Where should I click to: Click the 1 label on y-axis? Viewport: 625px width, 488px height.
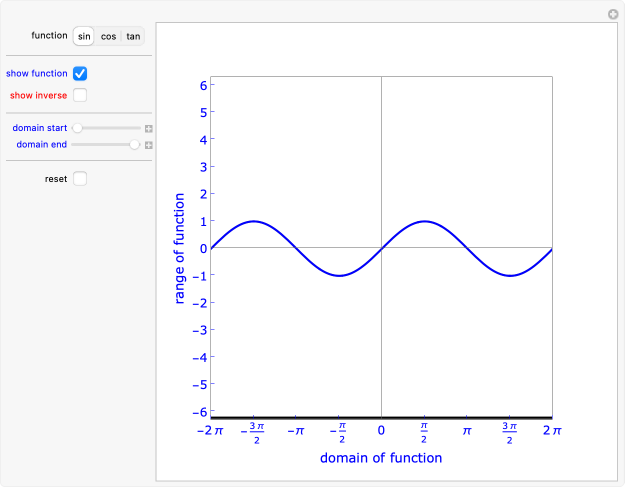[203, 221]
